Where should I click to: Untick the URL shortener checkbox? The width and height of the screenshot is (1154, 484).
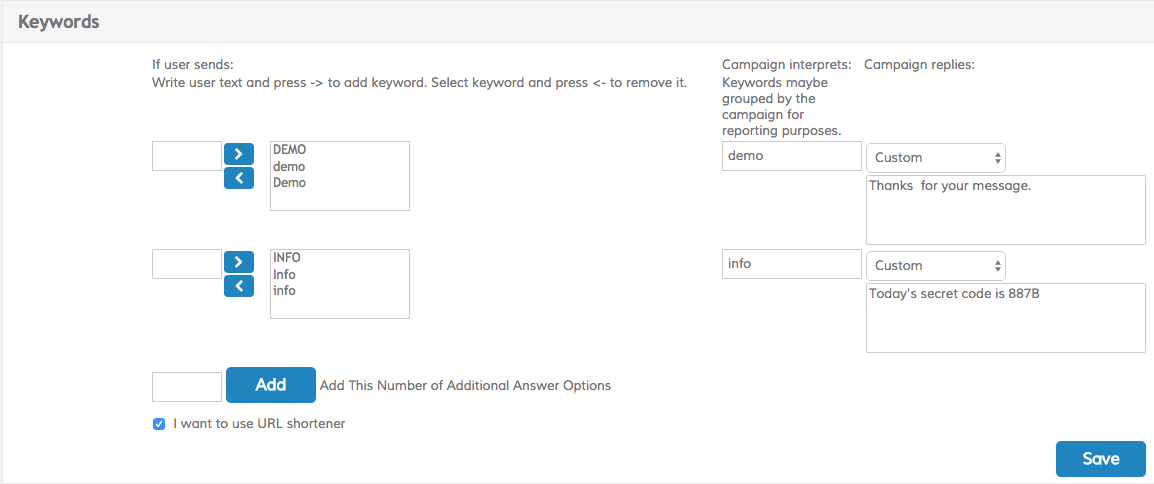159,424
